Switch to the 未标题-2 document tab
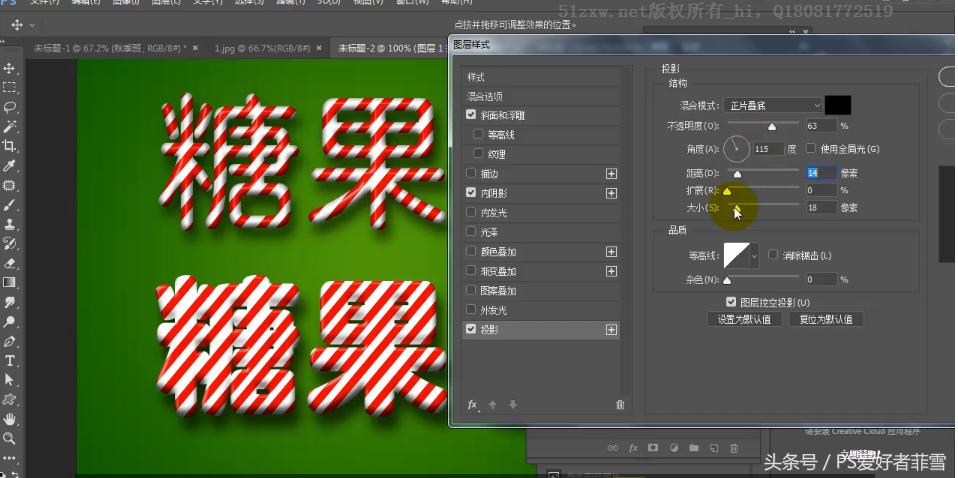 [394, 48]
